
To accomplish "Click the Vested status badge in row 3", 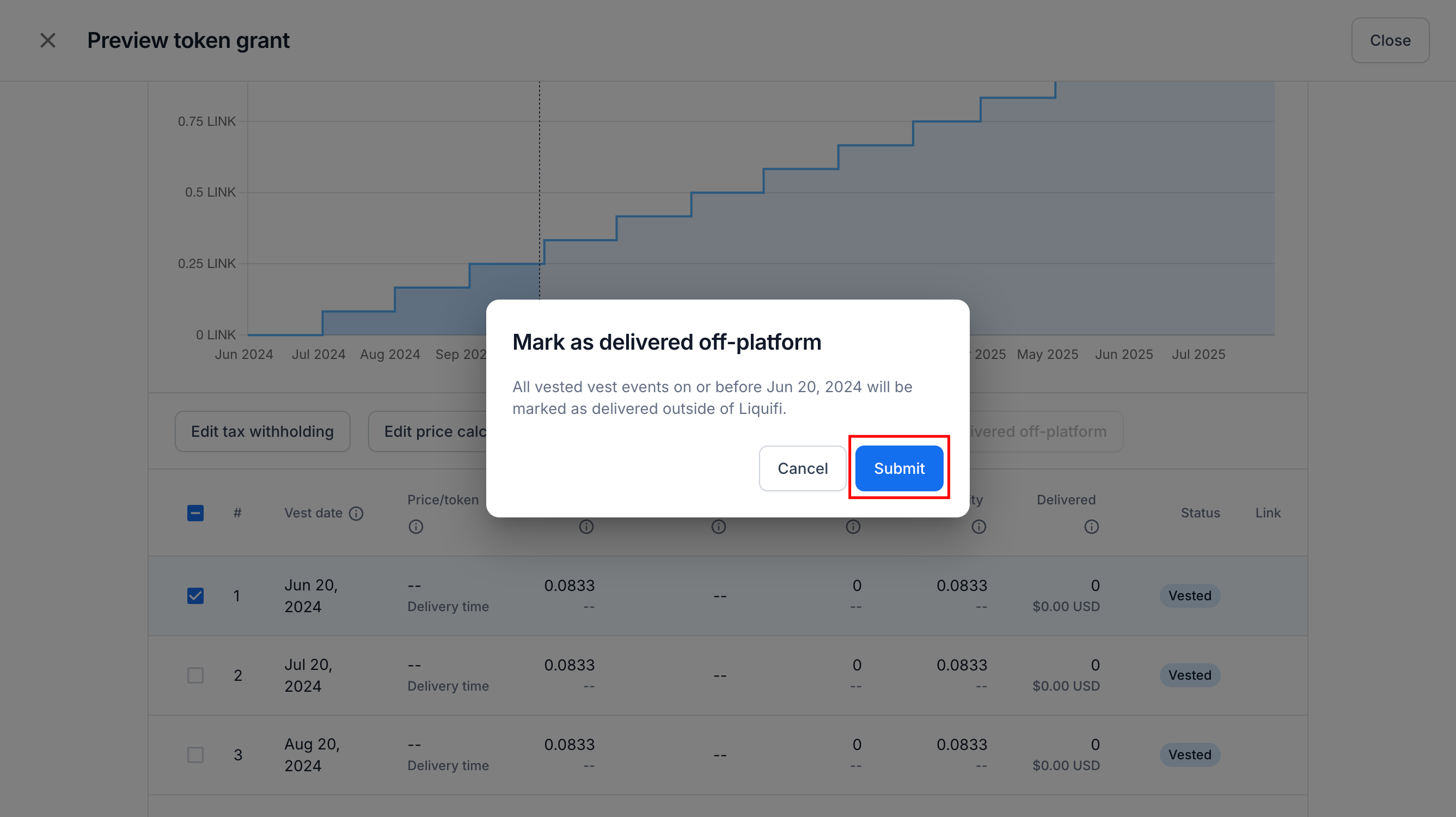I will point(1190,755).
